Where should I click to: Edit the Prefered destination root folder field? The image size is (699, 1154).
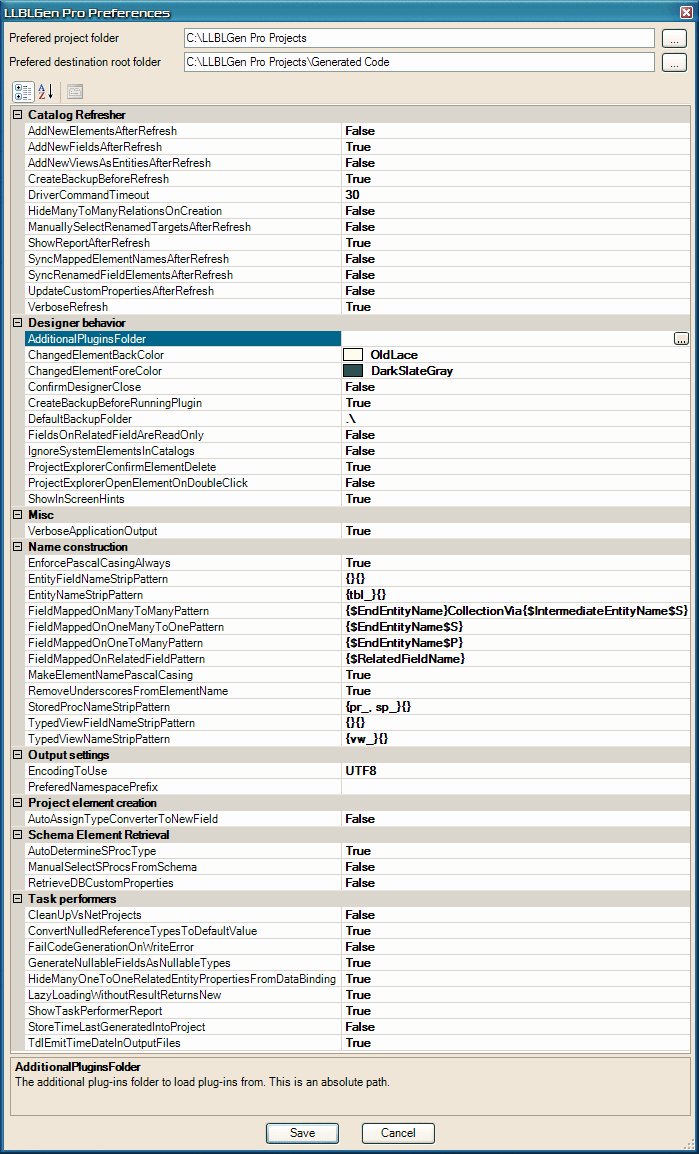pyautogui.click(x=419, y=63)
